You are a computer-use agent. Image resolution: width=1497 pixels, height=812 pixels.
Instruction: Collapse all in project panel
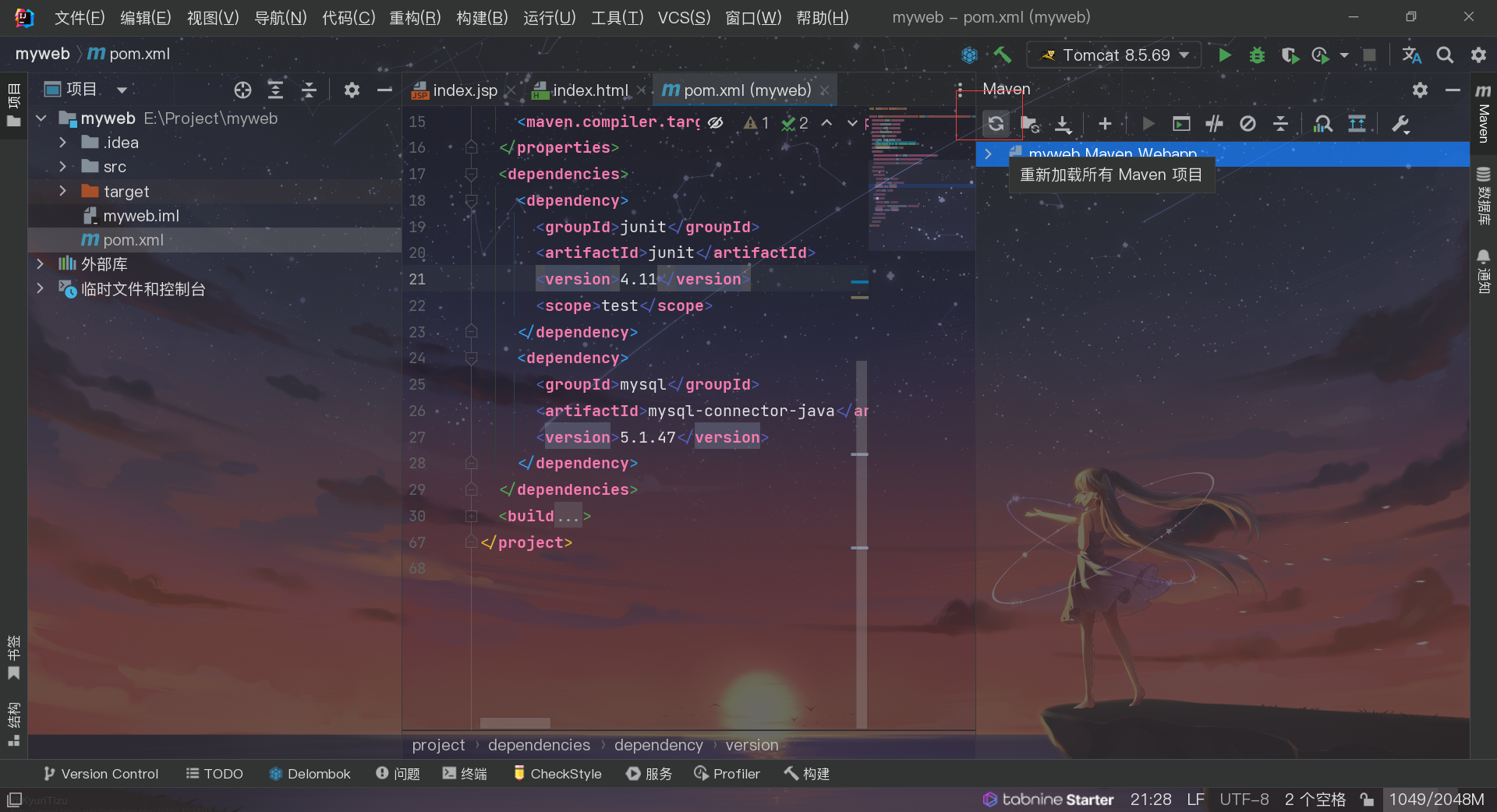tap(309, 90)
